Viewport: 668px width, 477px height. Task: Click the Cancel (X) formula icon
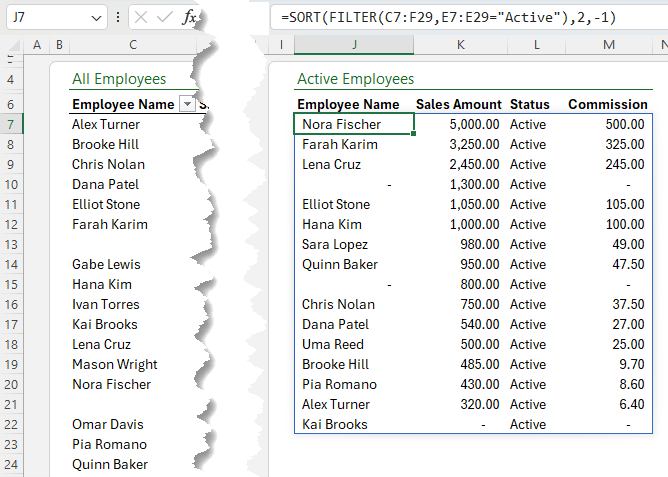coord(141,17)
